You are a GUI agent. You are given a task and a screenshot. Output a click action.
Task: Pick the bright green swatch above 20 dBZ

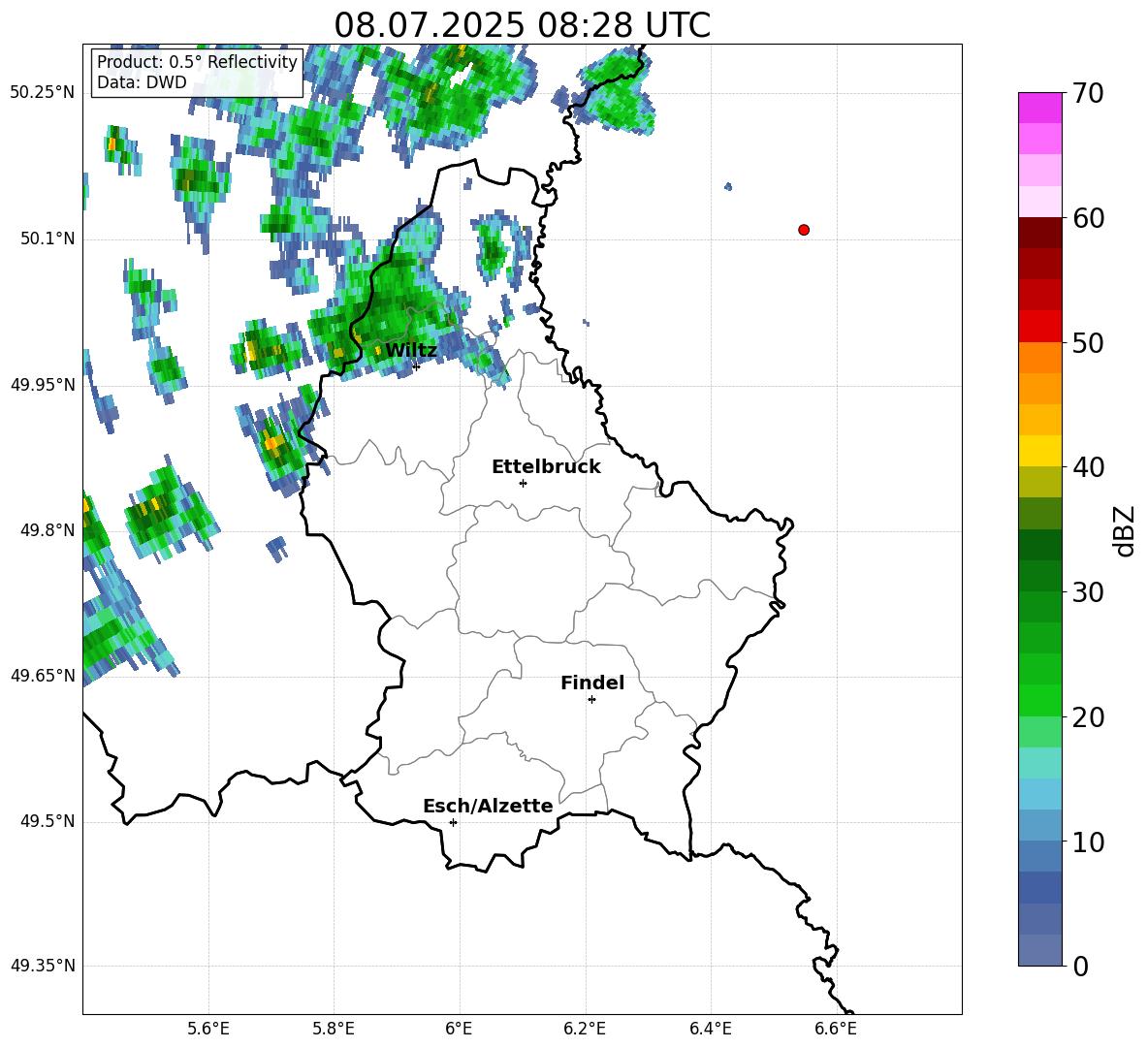click(x=1039, y=700)
